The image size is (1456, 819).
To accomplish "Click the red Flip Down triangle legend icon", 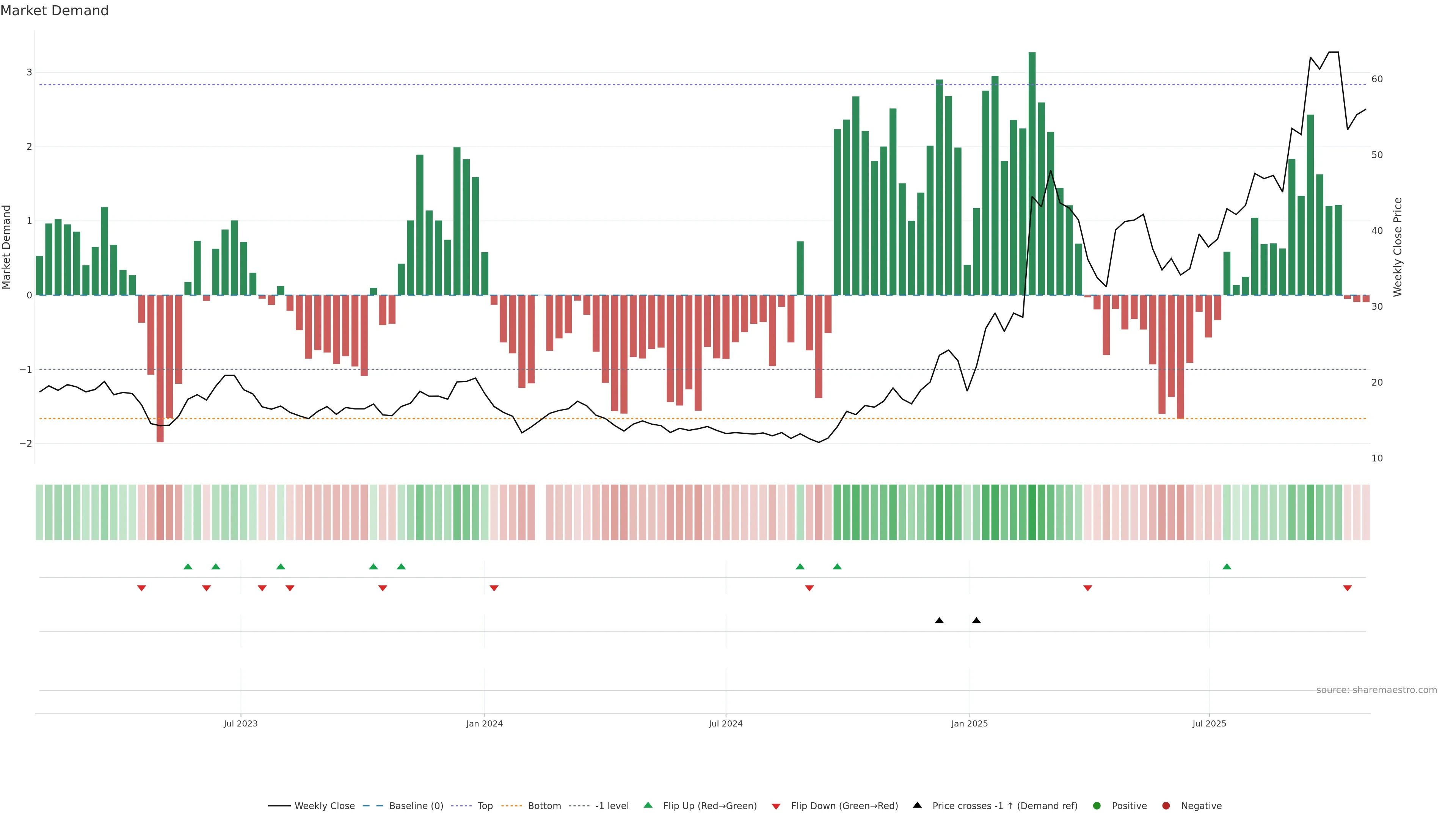I will [x=776, y=806].
